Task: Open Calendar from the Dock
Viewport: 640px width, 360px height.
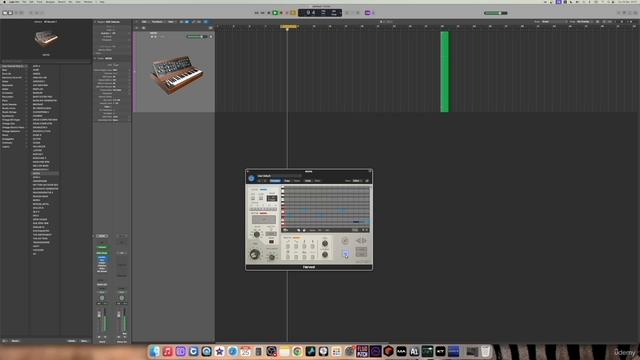Action: point(246,351)
